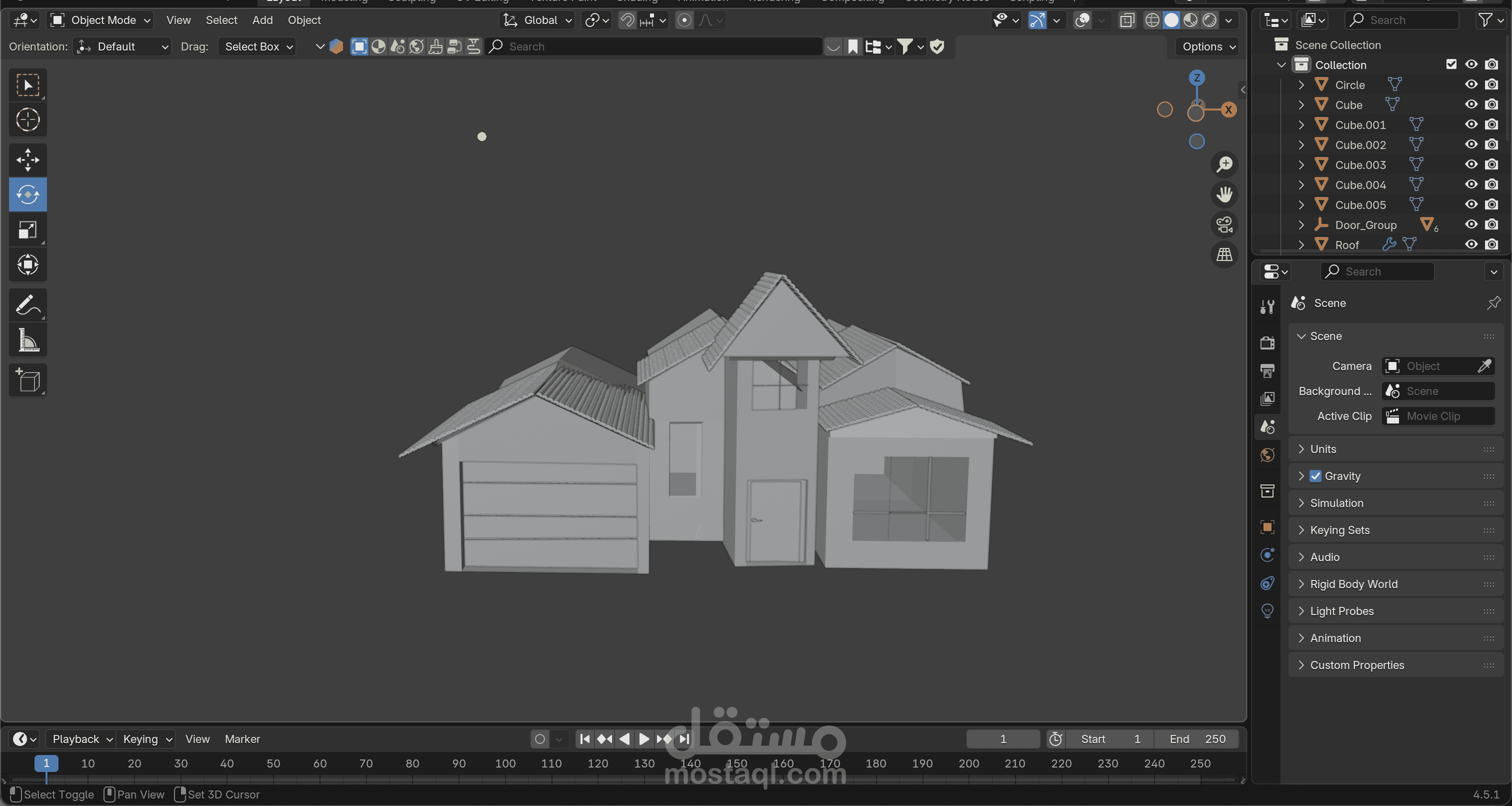Select the Scale tool
The width and height of the screenshot is (1512, 806).
(x=27, y=229)
